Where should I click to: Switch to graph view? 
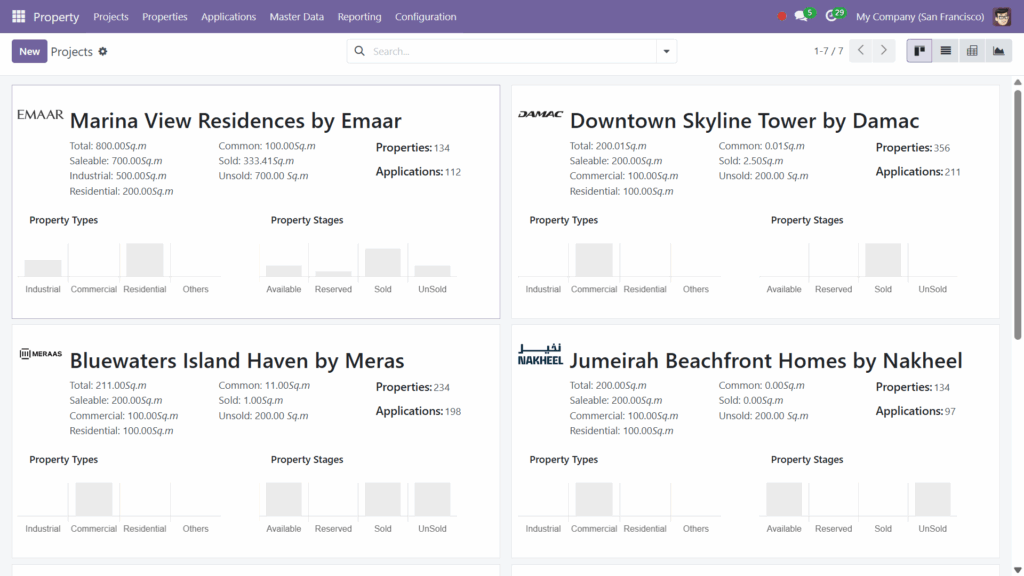click(x=999, y=51)
